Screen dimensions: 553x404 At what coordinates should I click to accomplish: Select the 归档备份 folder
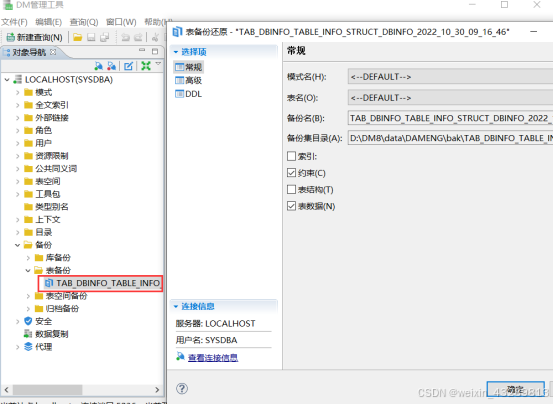coord(62,308)
